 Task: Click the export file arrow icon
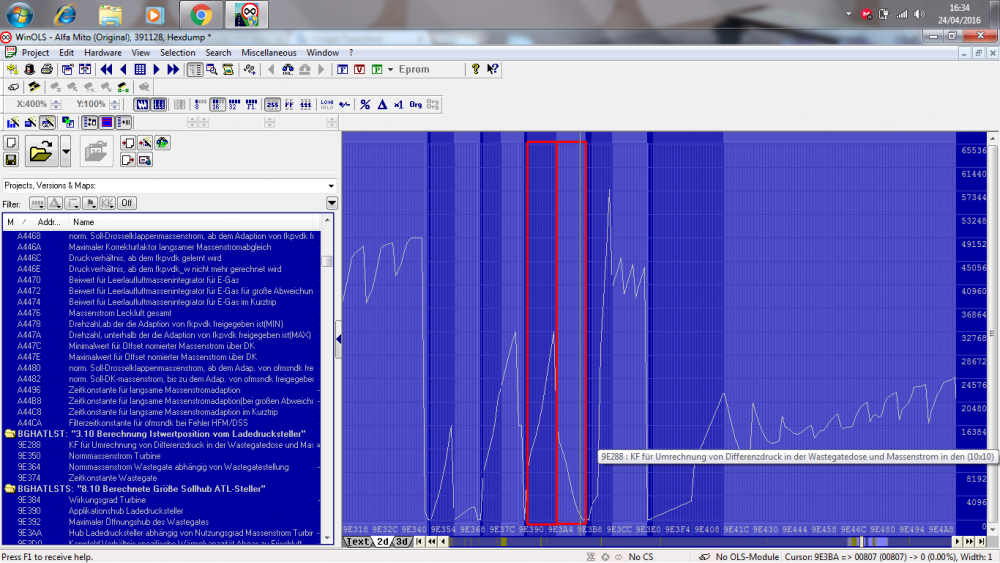128,160
